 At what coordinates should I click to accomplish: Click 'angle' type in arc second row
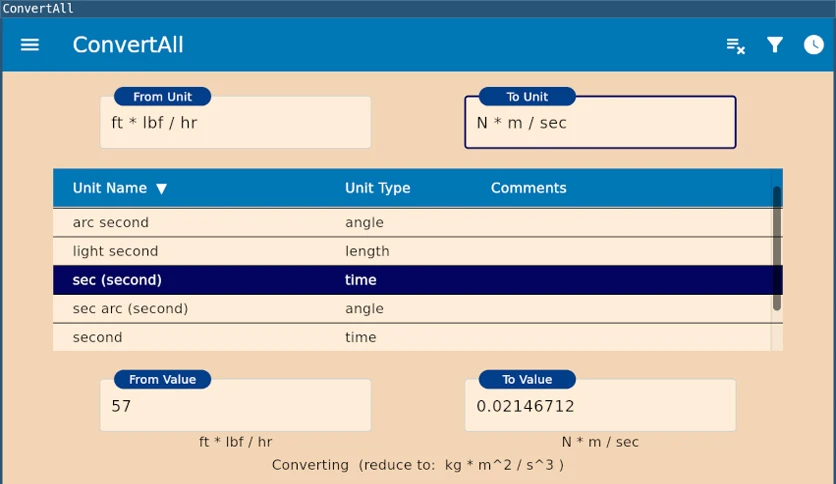pyautogui.click(x=364, y=223)
